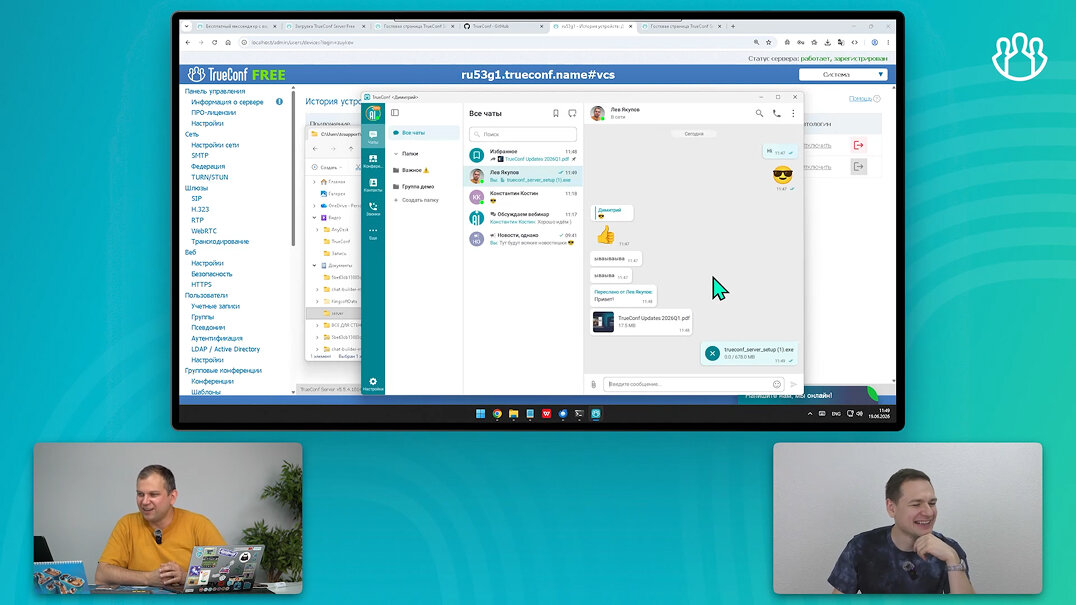Toggle the folders side panel icon
Screen dimensions: 1076x605
(395, 112)
